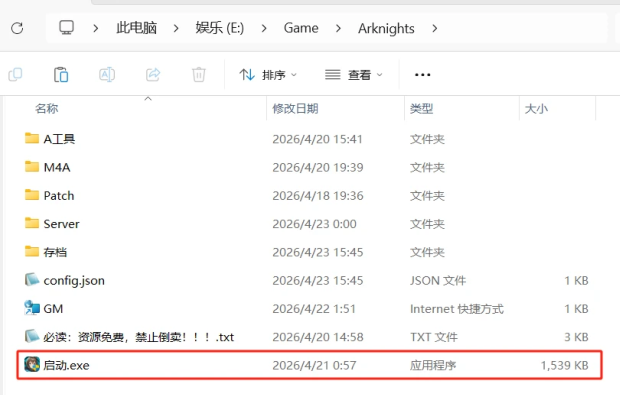The height and width of the screenshot is (395, 620).
Task: Click date 2026/4/22 1:51 of GM
Action: 314,308
